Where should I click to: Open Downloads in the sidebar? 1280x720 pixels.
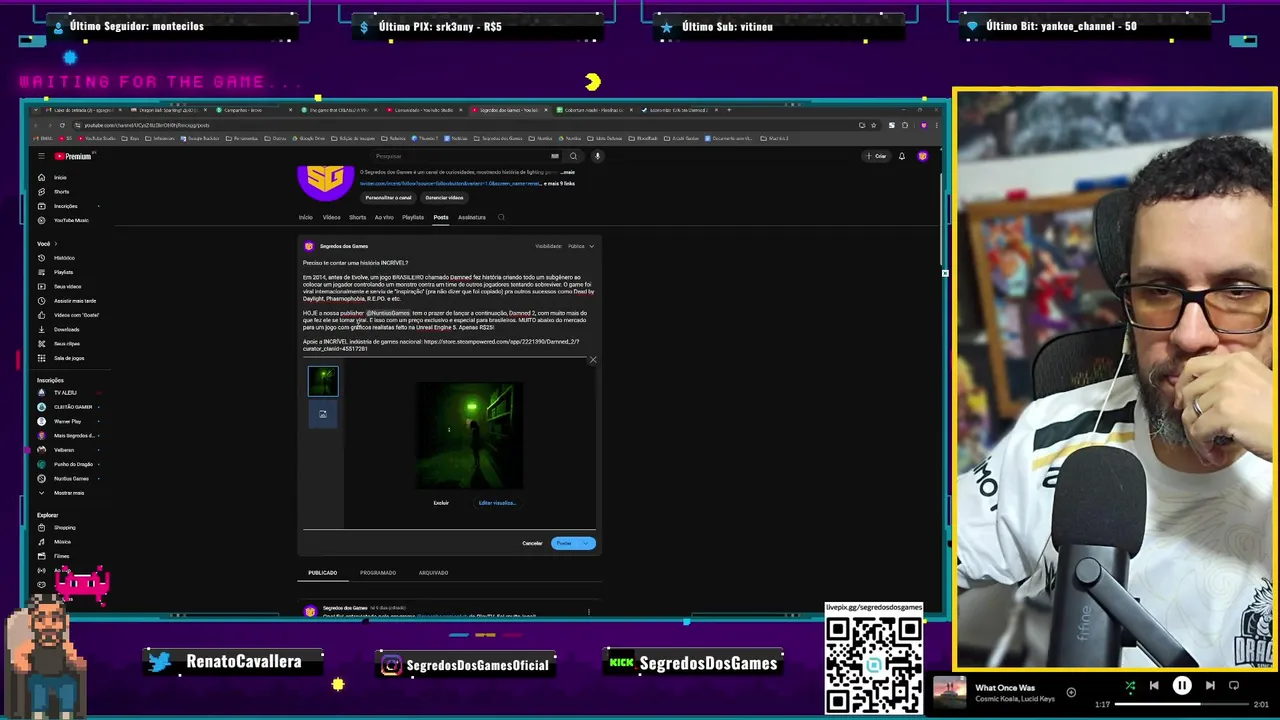66,329
